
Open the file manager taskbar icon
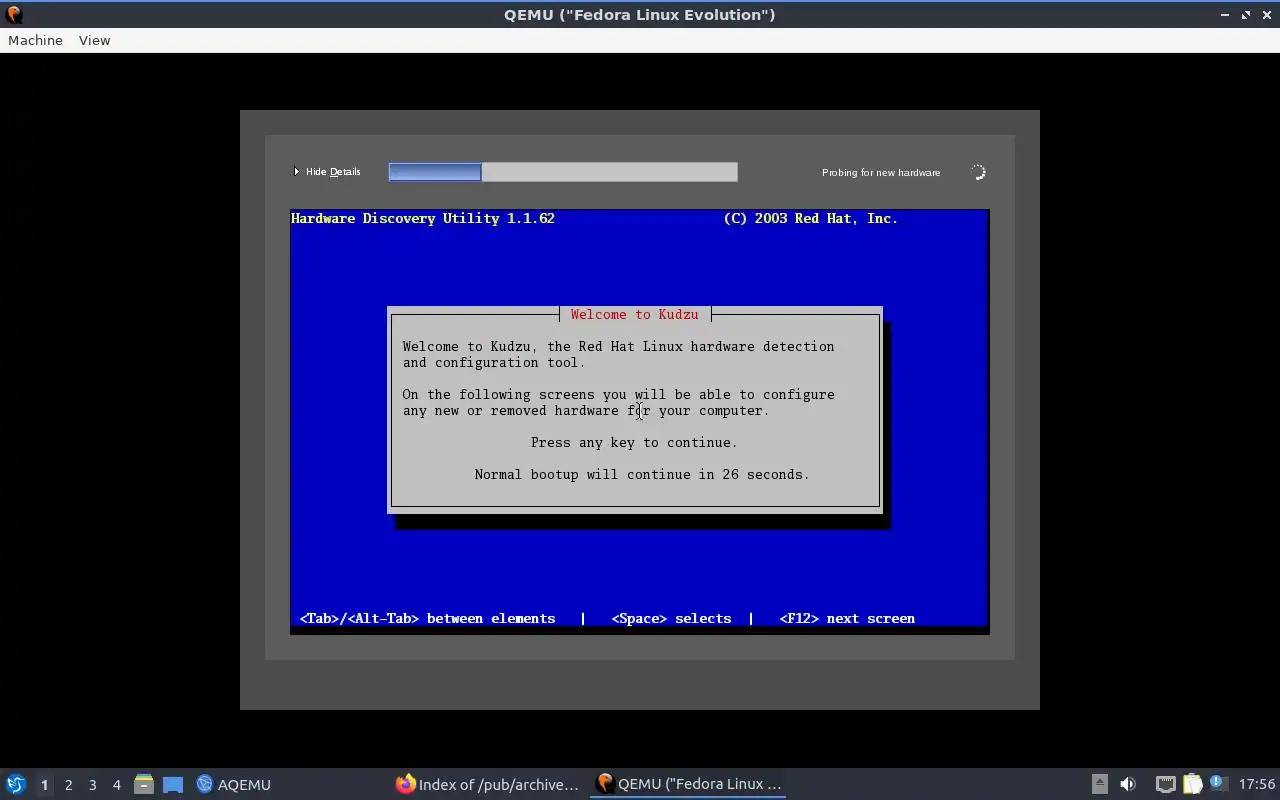(144, 784)
